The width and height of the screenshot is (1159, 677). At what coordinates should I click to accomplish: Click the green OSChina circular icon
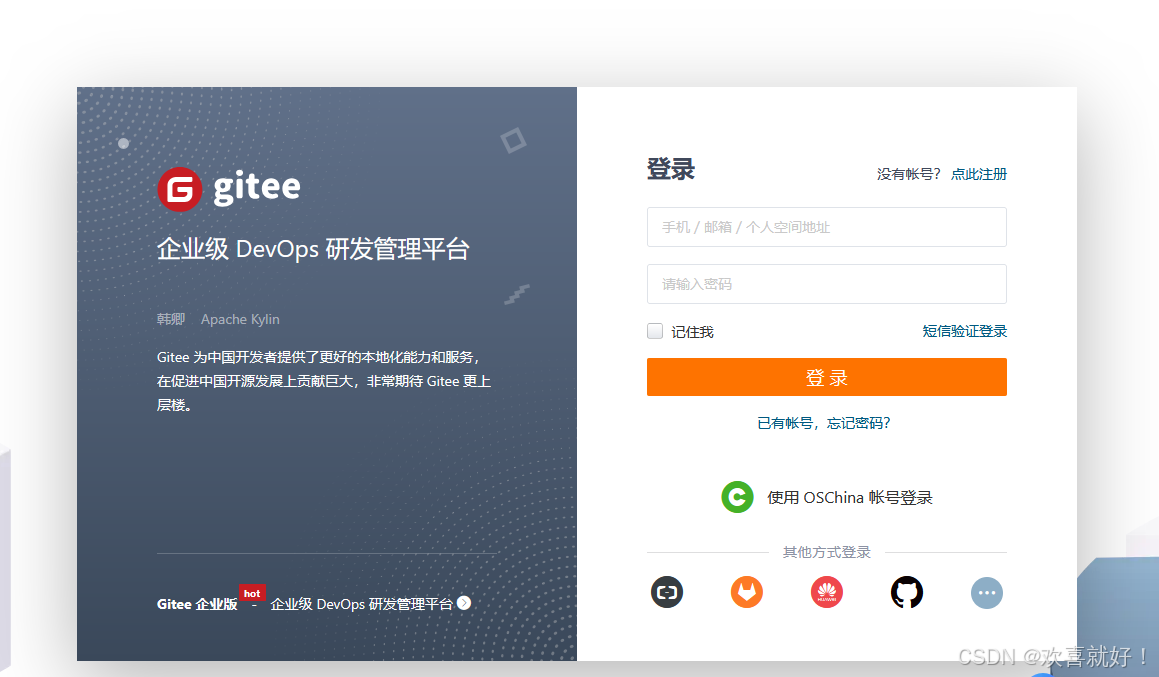[x=737, y=497]
